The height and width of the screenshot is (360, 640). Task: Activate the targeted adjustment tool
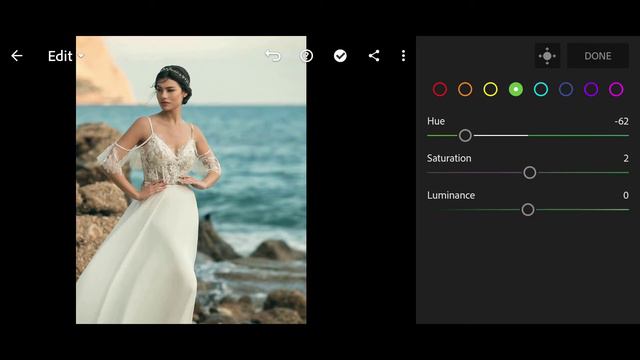click(x=547, y=56)
